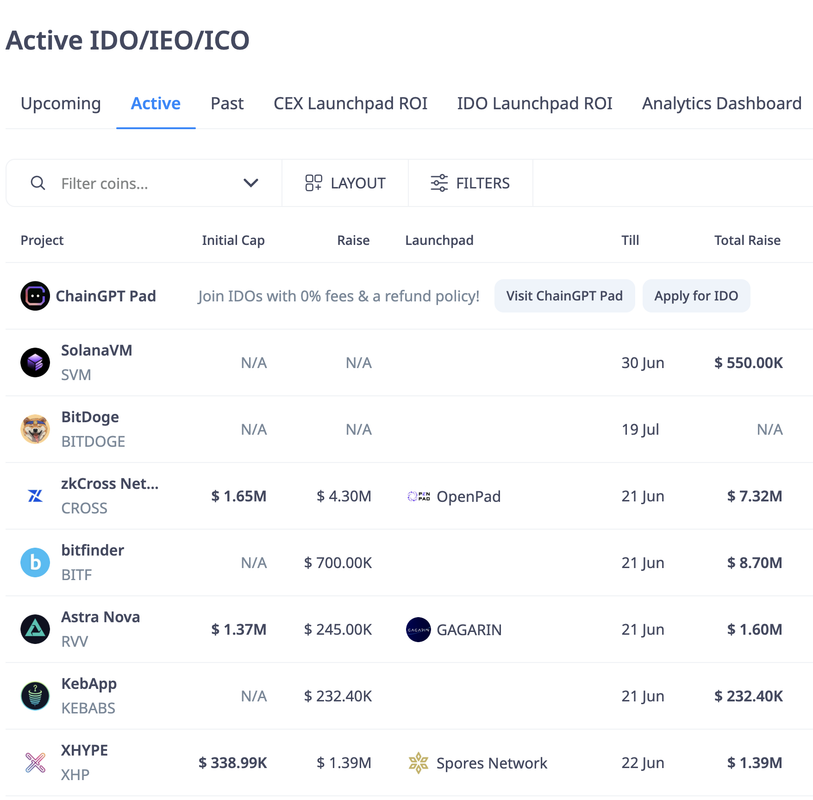Click the '$ 8.70M' total raise value

tap(754, 563)
